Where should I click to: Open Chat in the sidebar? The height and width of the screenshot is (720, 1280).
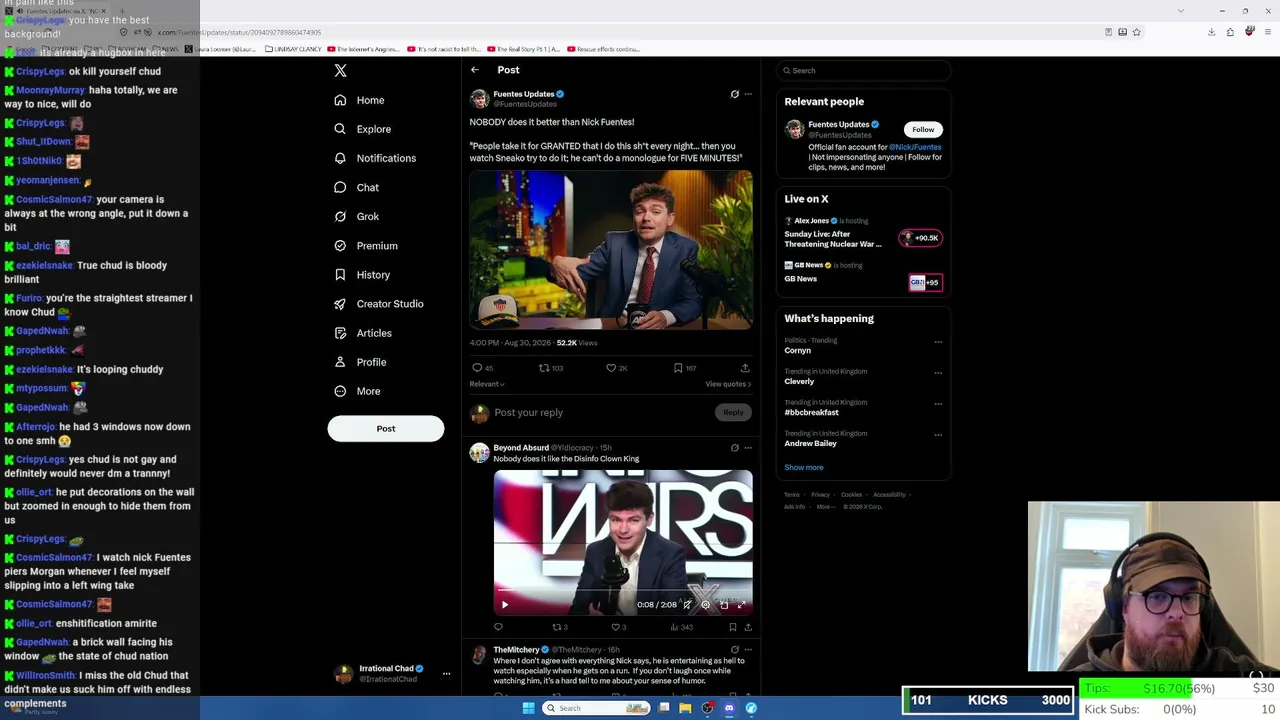point(356,187)
